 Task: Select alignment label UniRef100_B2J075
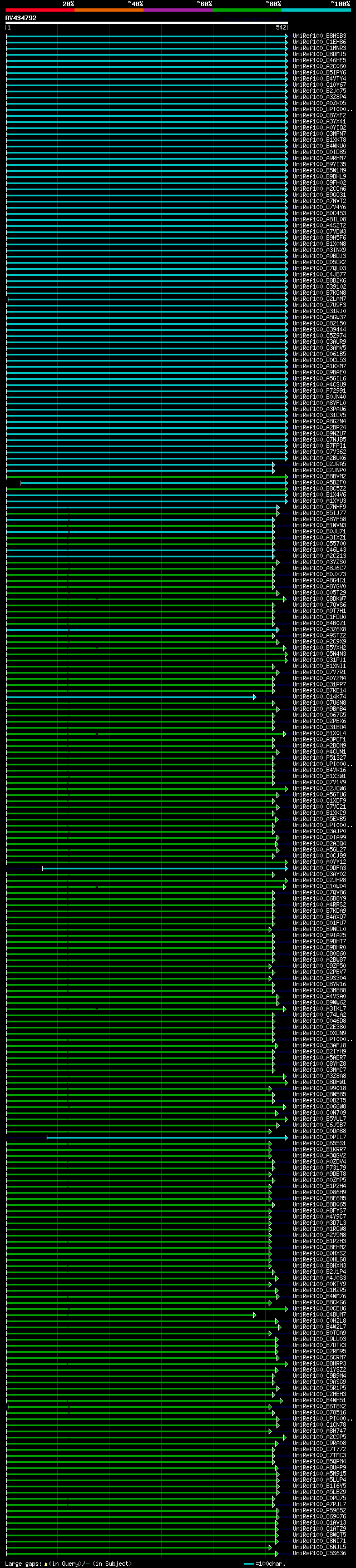point(319,91)
